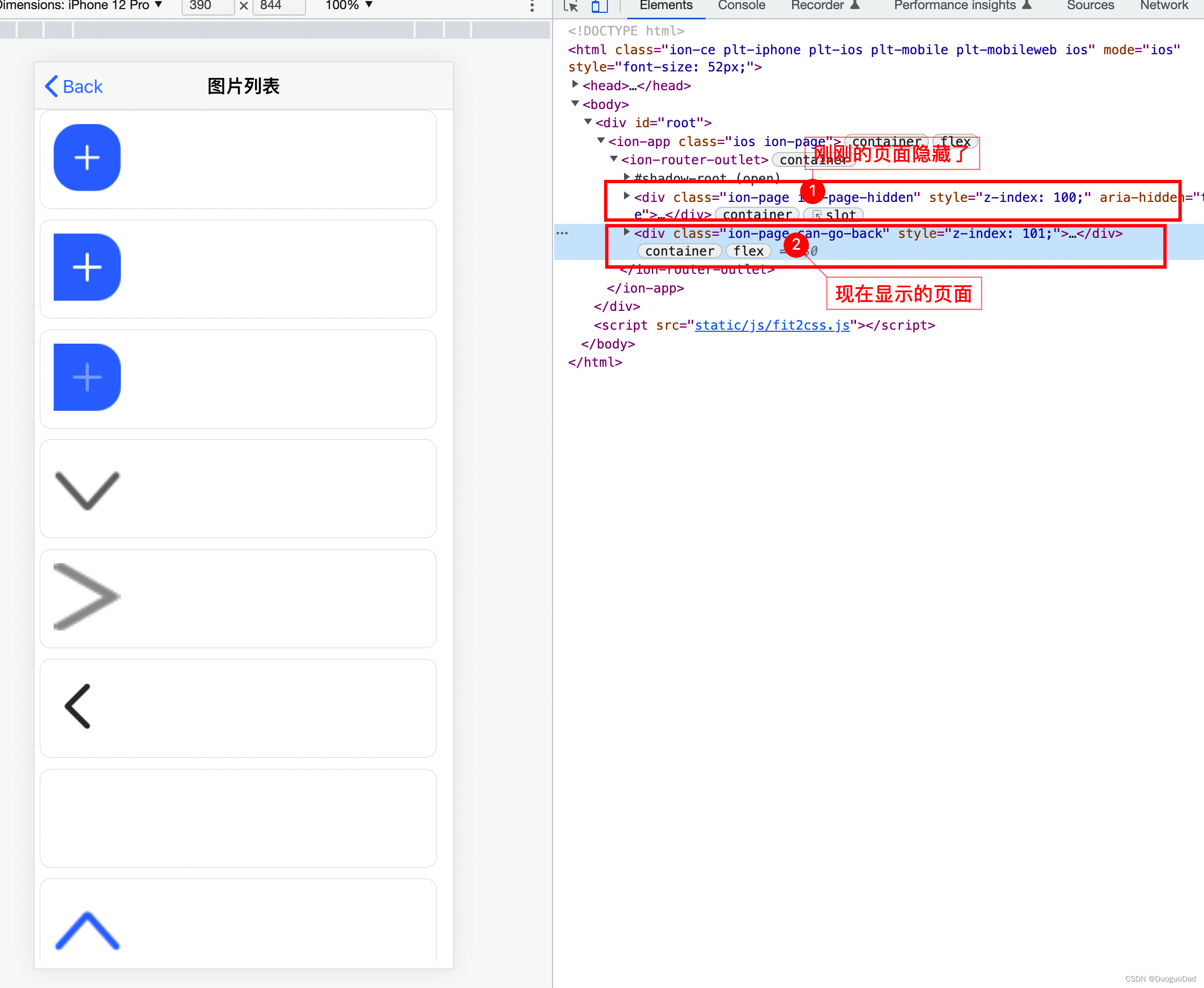Toggle flex badge on ion-app element
Viewport: 1204px width, 988px height.
955,141
